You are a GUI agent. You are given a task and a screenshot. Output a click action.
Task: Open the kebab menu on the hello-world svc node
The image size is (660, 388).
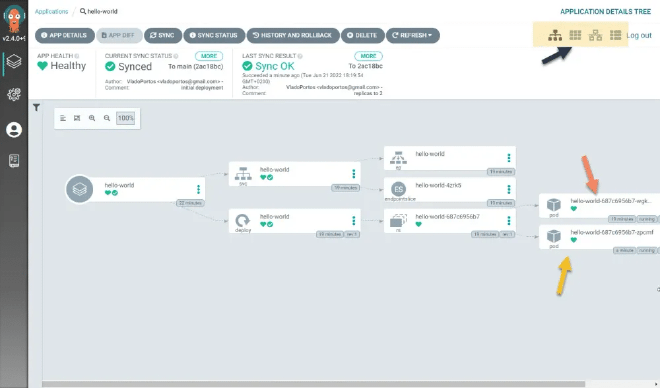click(354, 173)
